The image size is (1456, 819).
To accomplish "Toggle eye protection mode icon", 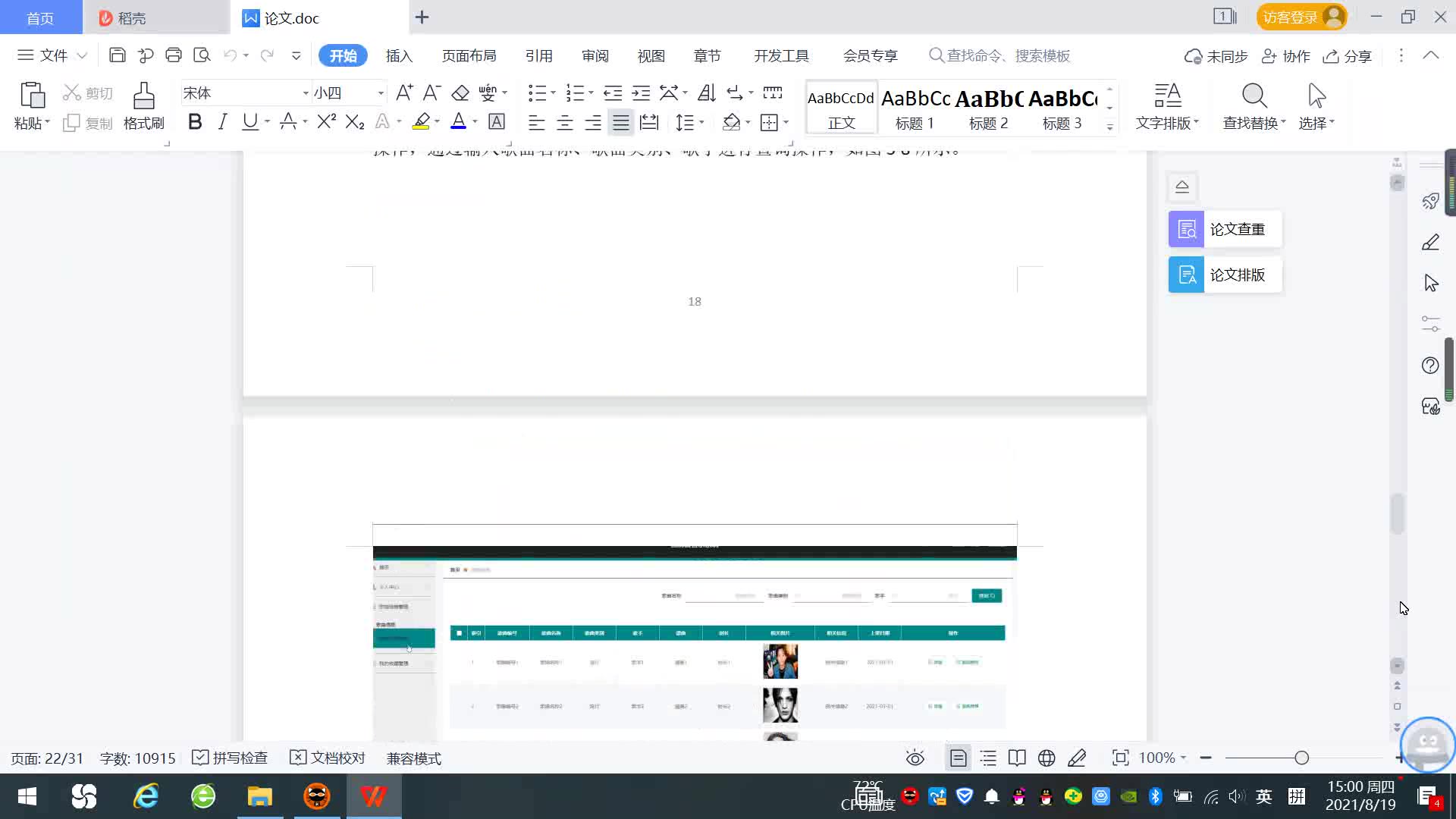I will click(915, 758).
